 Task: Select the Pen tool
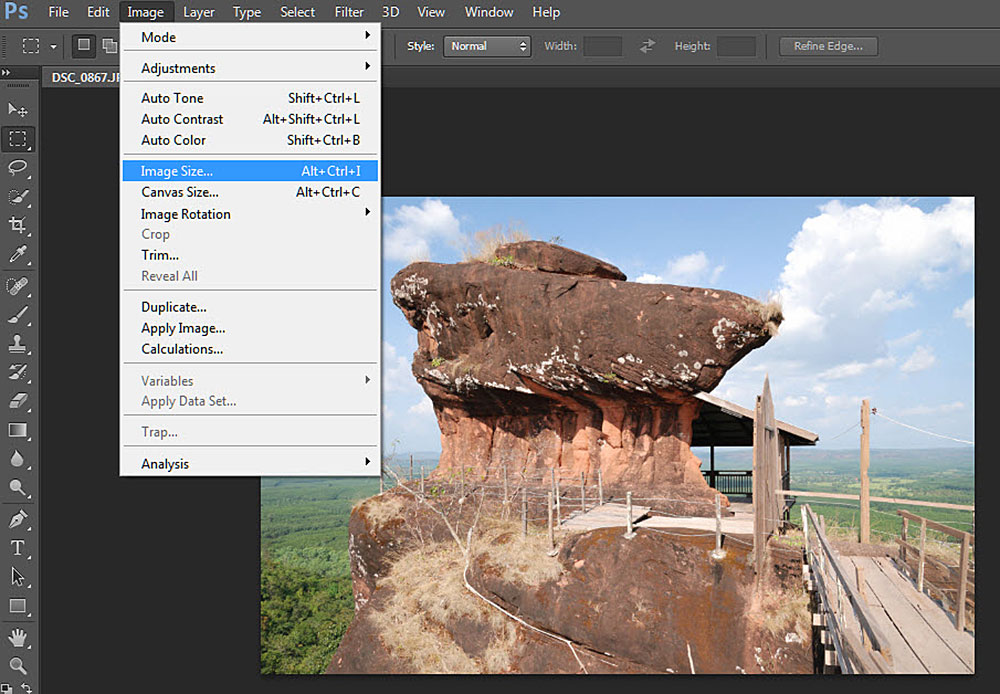tap(17, 519)
